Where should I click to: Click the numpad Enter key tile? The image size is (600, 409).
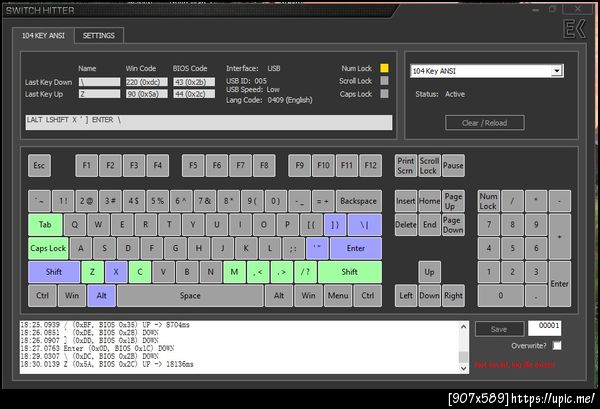click(x=559, y=284)
